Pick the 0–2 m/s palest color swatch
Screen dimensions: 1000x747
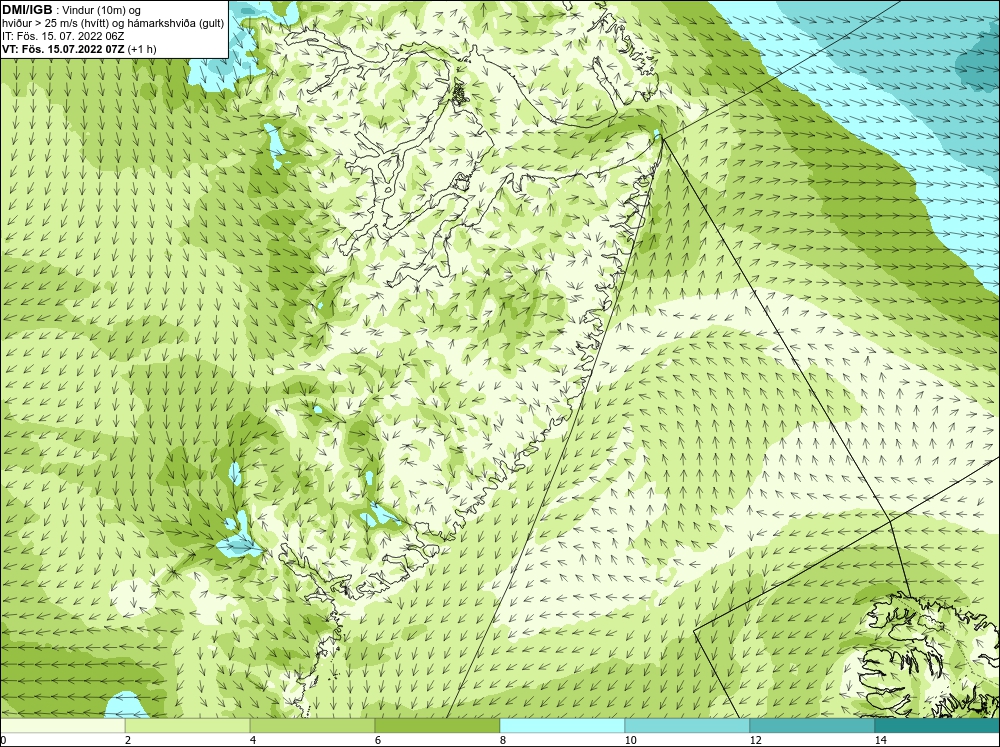[62, 725]
